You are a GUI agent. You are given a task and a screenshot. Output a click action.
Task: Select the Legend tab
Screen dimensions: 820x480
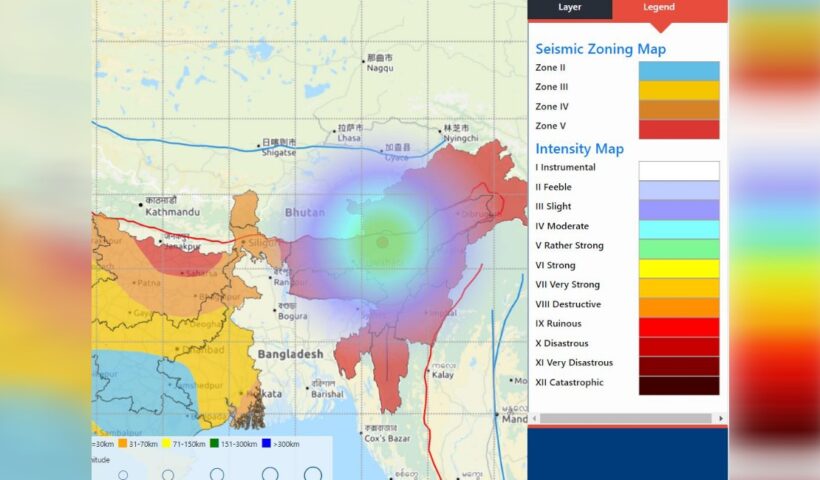point(657,8)
